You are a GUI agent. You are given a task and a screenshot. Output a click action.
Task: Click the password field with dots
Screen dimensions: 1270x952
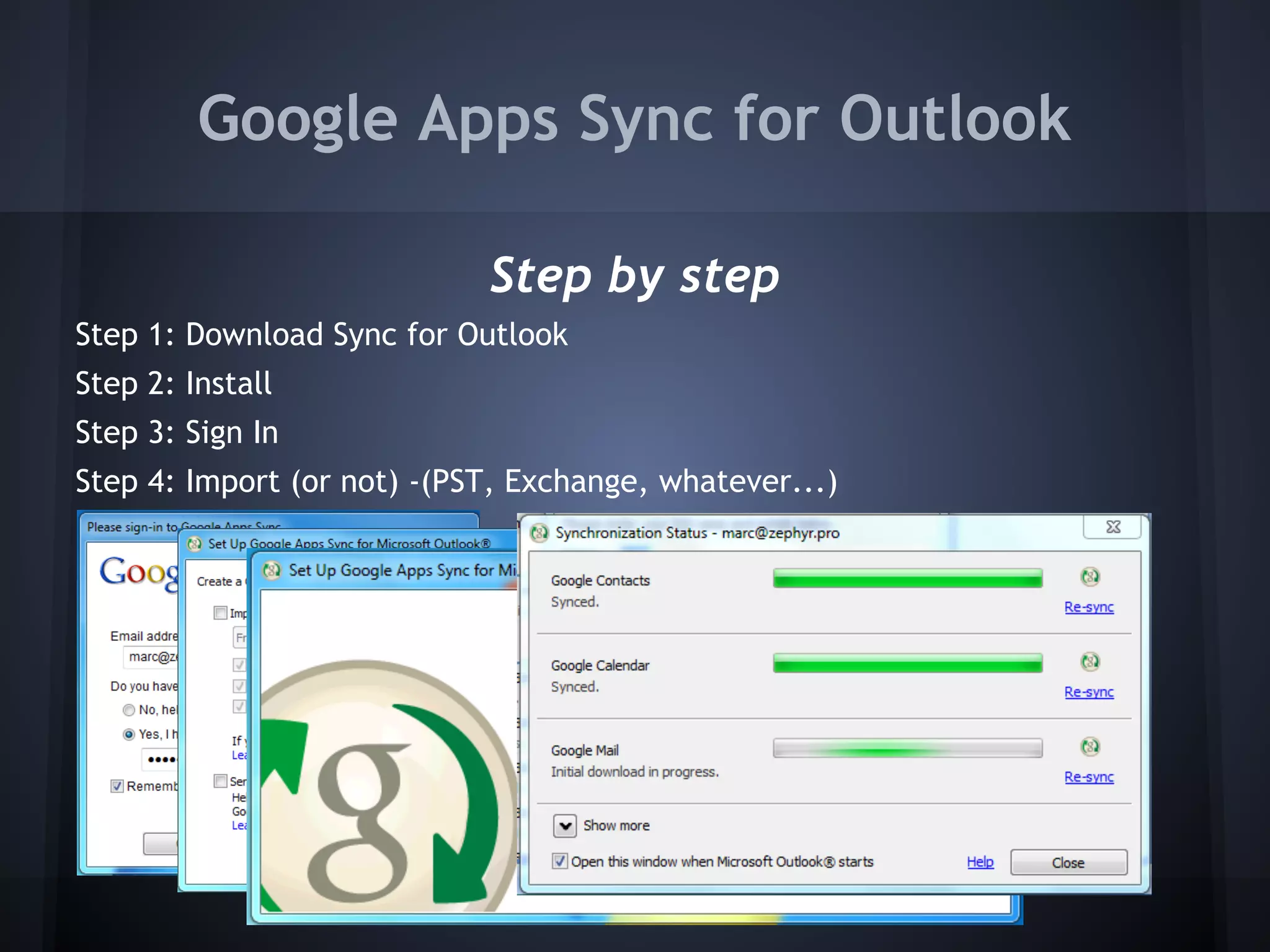(161, 759)
